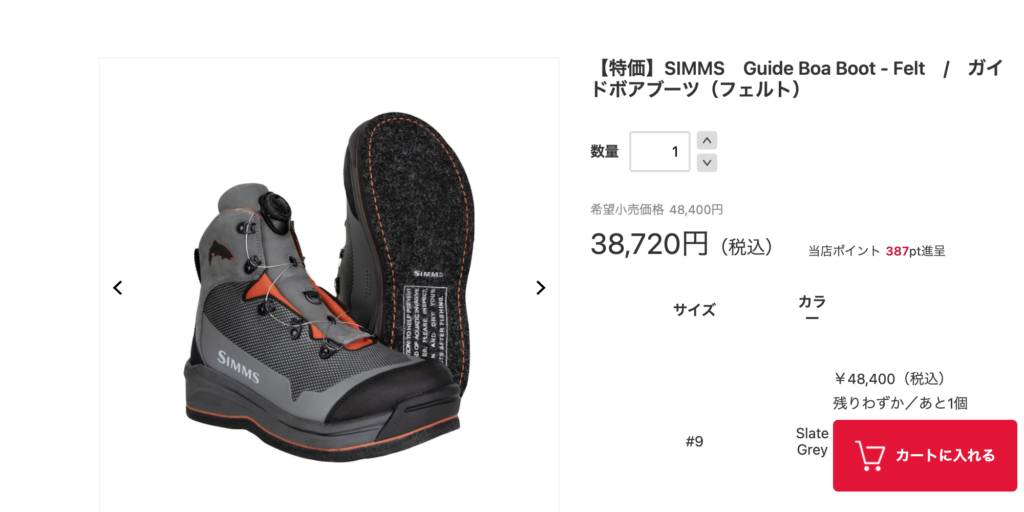Show the previous product image with left arrow
This screenshot has width=1024, height=512.
tap(118, 287)
